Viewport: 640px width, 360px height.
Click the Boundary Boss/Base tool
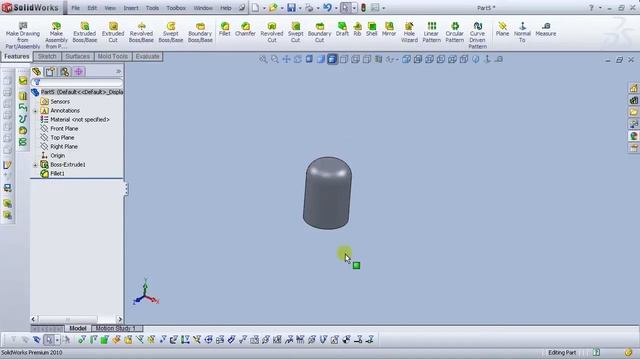[200, 33]
